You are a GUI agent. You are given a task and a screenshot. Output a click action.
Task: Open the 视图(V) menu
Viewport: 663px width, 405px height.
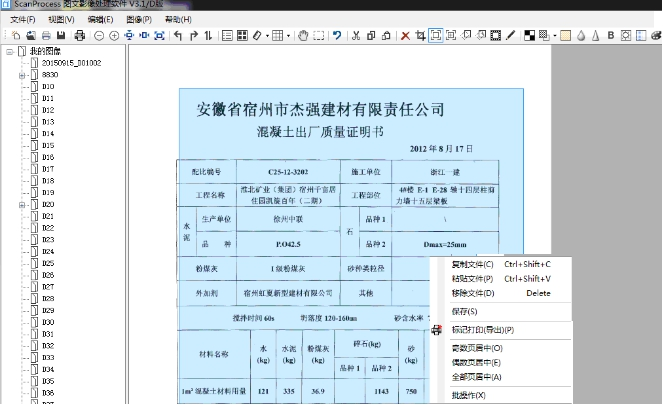(x=61, y=19)
